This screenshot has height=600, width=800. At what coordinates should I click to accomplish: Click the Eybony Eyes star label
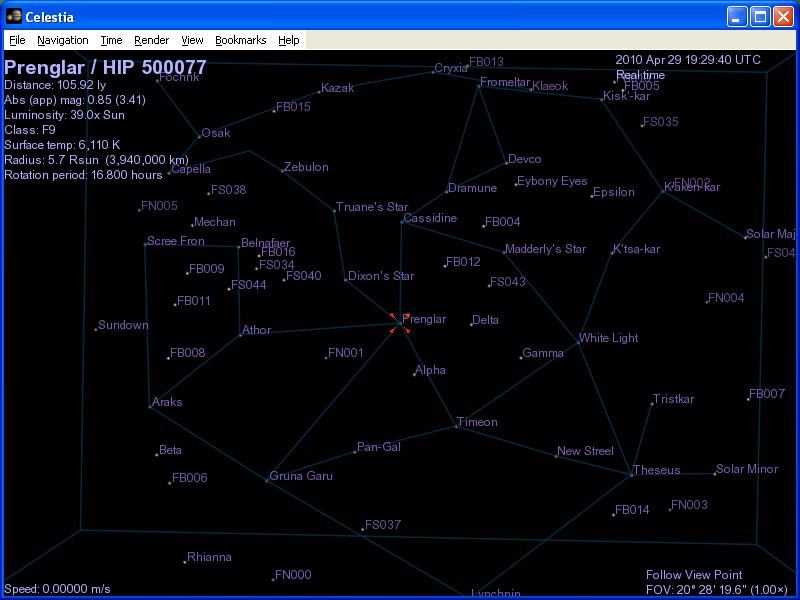tap(552, 181)
